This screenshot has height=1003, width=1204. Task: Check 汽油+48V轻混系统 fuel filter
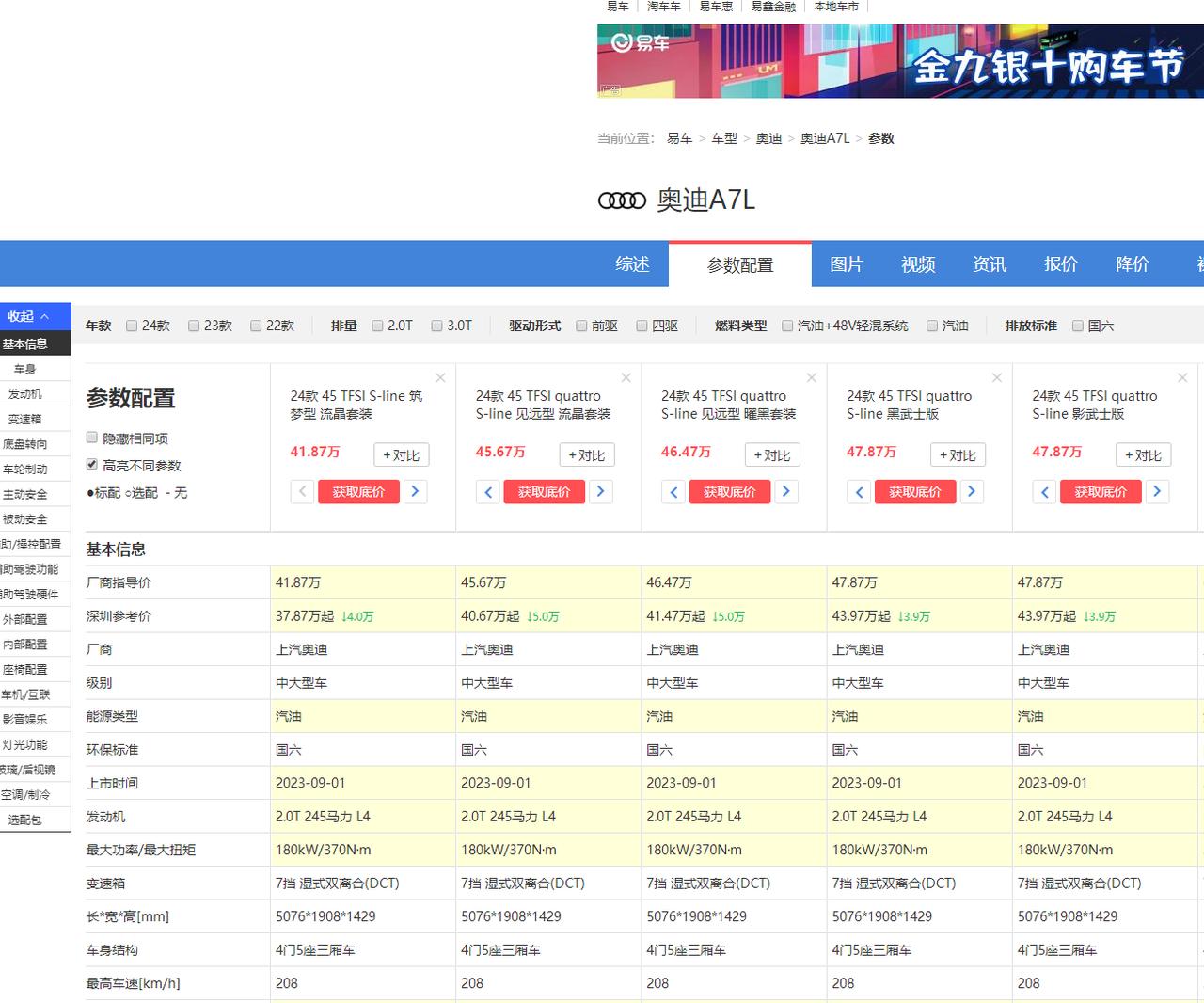pos(787,326)
